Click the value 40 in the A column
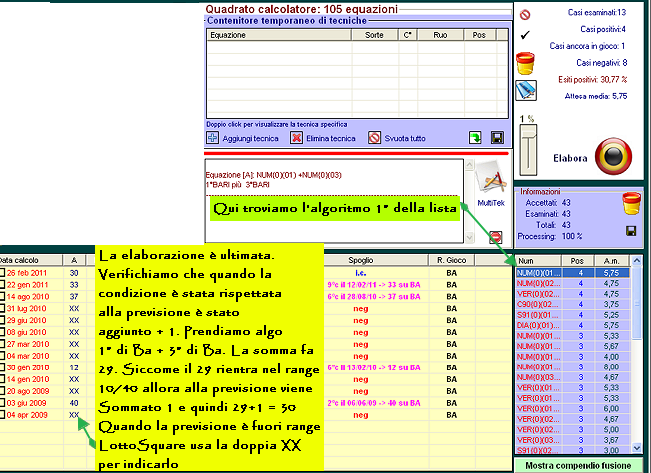Image resolution: width=651 pixels, height=473 pixels. tap(74, 403)
